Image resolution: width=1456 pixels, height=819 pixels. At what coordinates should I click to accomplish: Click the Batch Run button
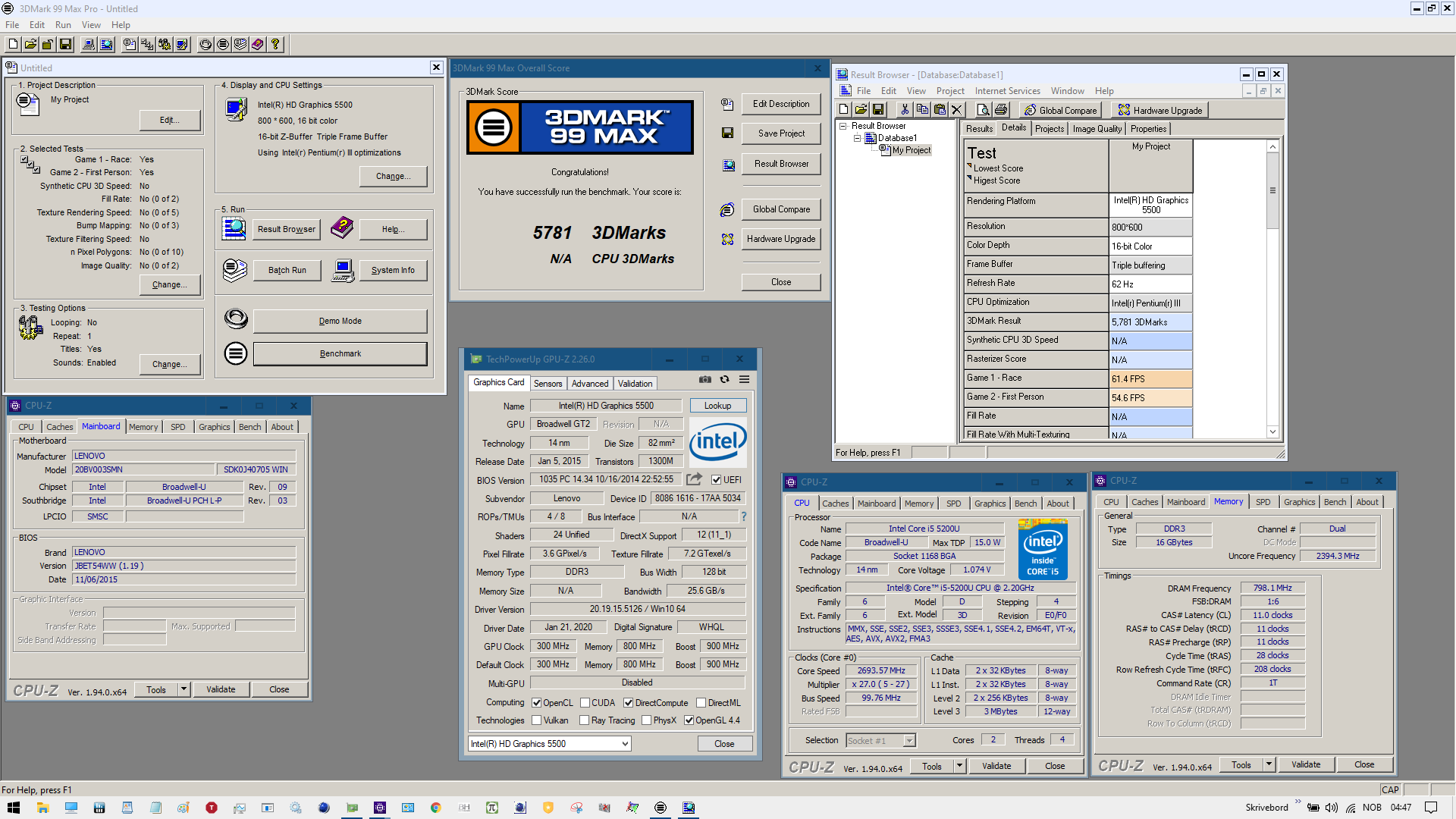pyautogui.click(x=287, y=270)
